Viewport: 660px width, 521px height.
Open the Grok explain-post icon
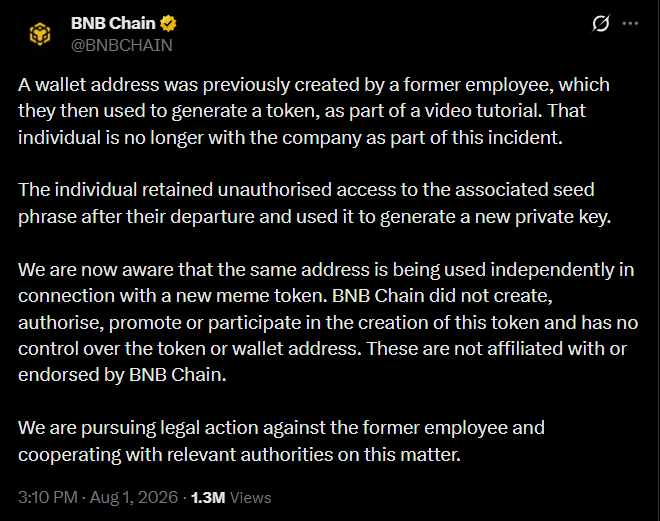pyautogui.click(x=600, y=23)
